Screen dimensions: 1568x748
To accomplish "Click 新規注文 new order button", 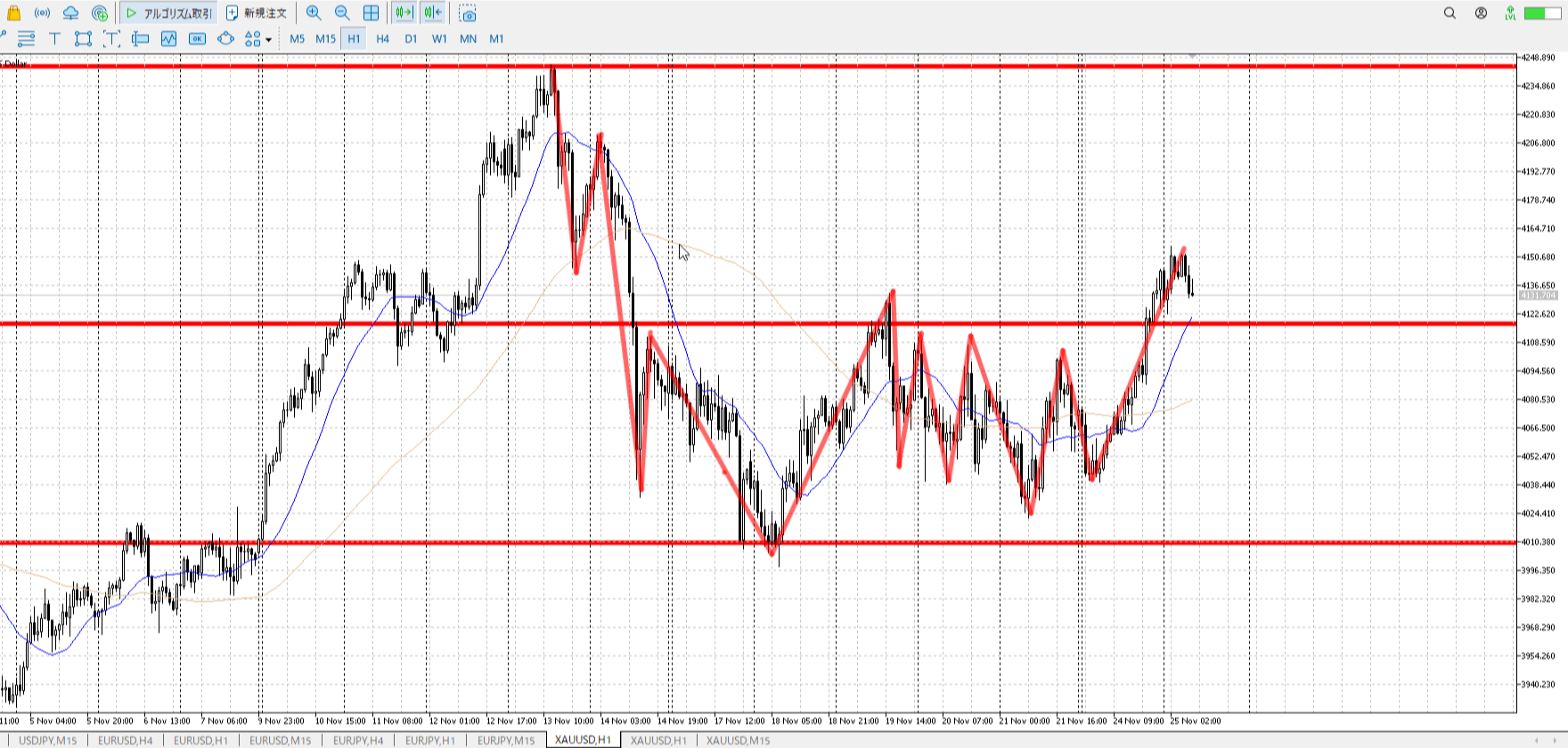I will (257, 13).
